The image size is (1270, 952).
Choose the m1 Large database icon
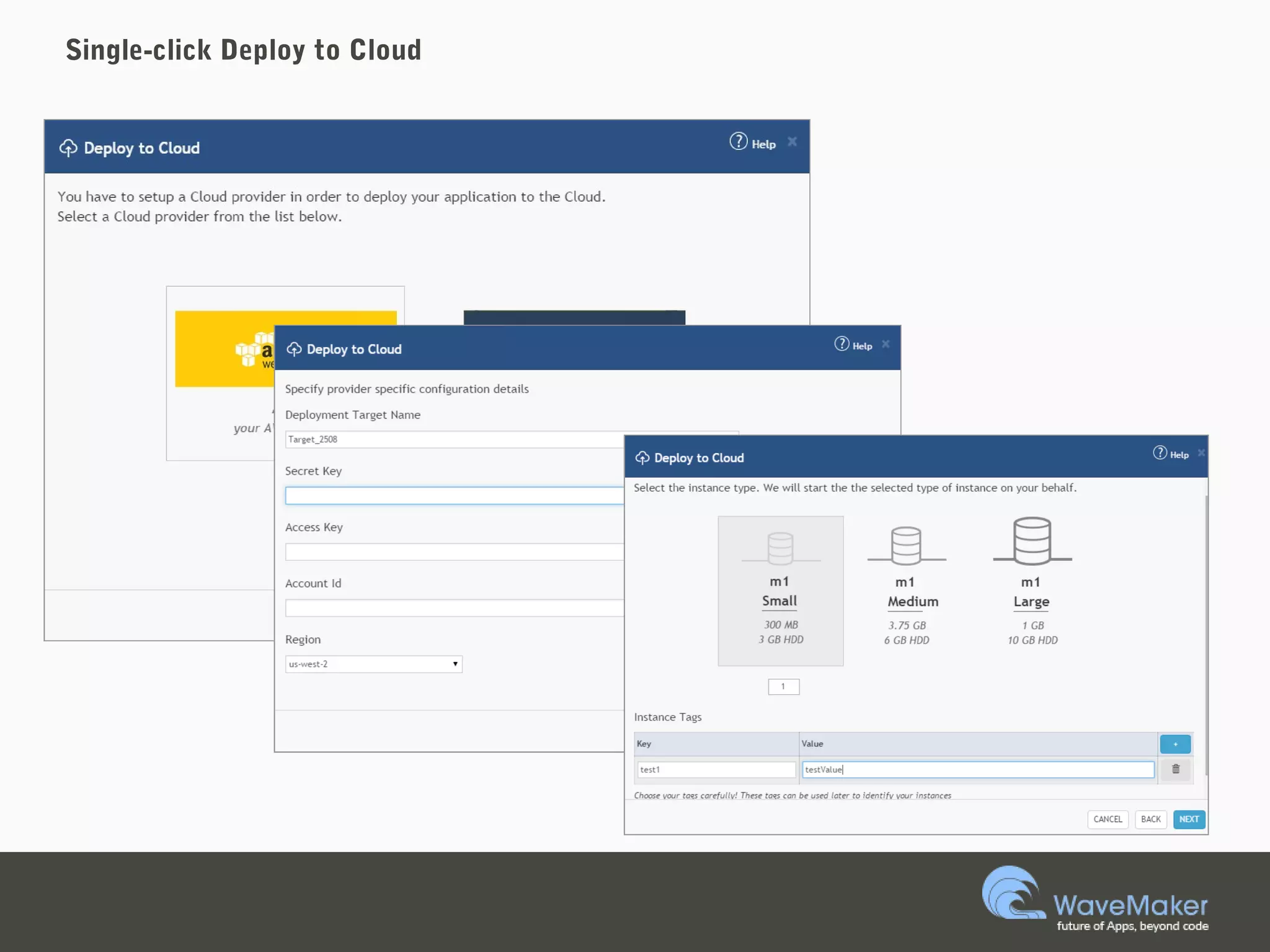pos(1032,541)
